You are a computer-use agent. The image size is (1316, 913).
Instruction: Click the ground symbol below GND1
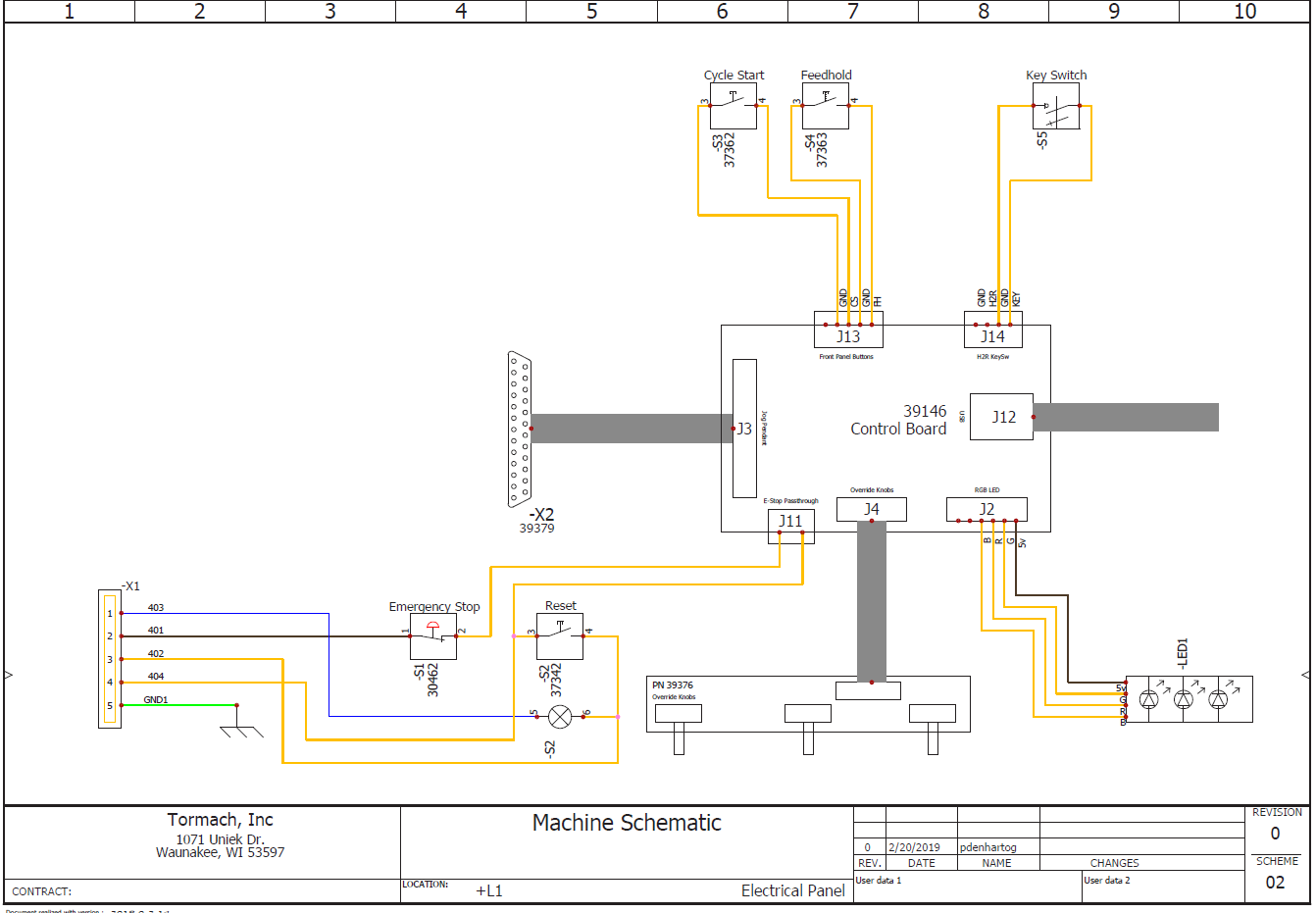(x=240, y=730)
